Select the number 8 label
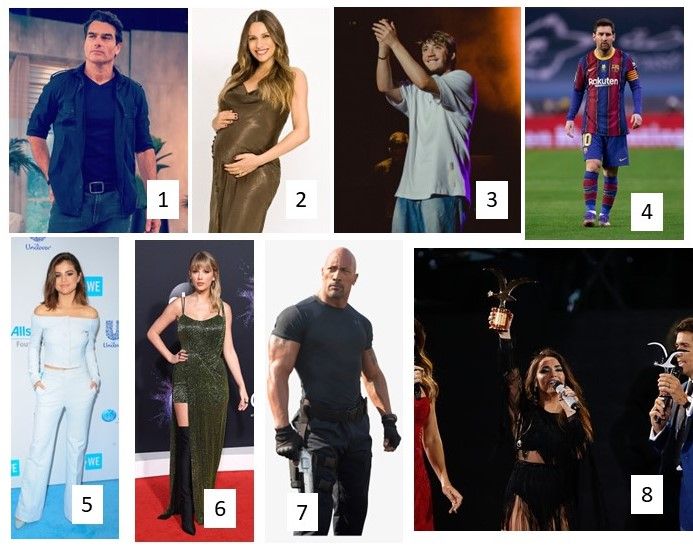 [646, 494]
